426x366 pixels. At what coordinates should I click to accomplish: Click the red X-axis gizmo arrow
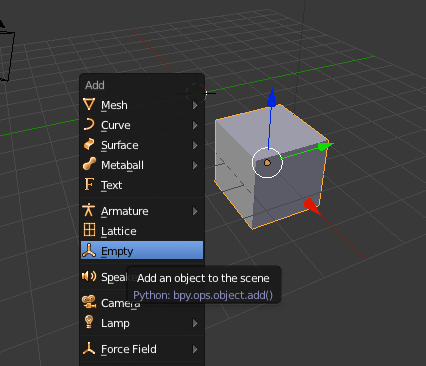click(312, 206)
